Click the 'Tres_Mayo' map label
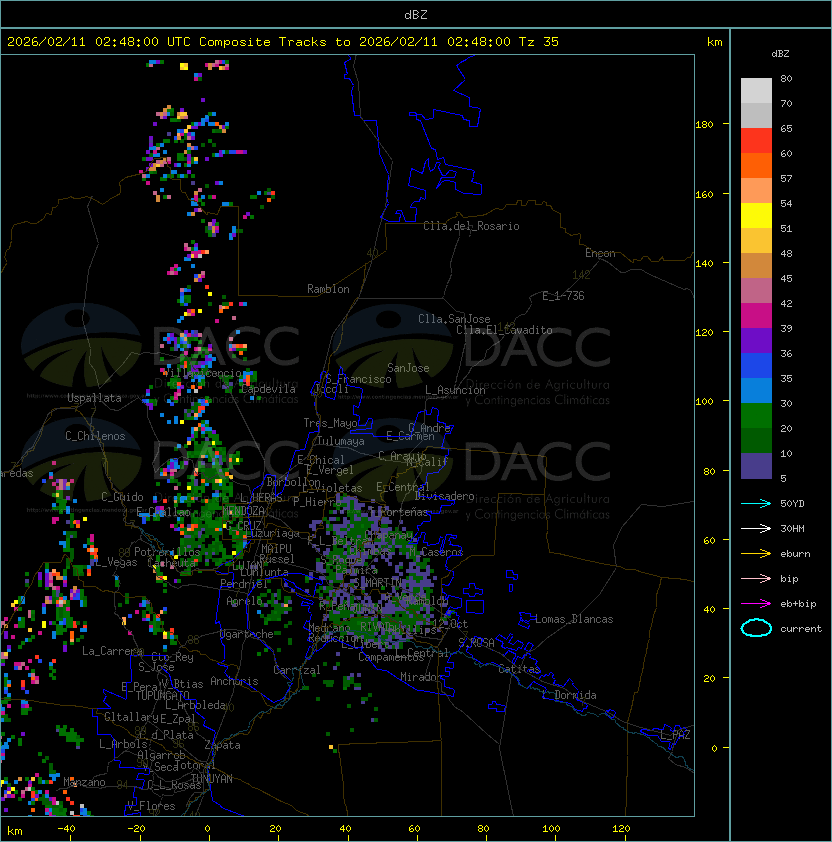The image size is (832, 842). click(x=330, y=423)
